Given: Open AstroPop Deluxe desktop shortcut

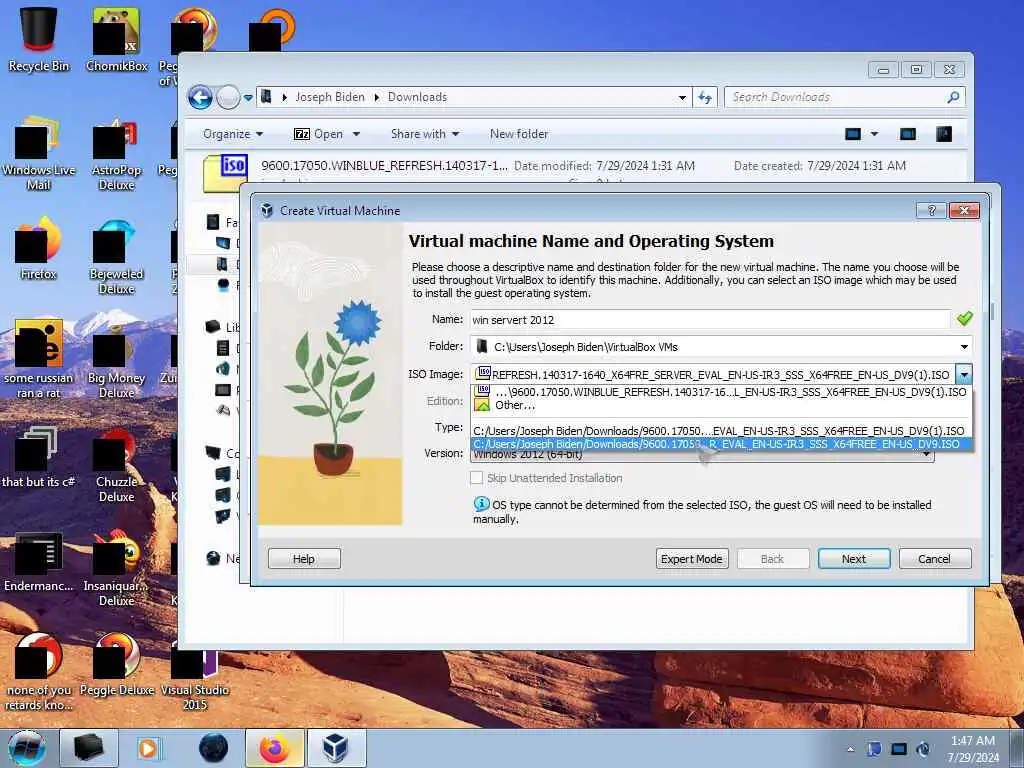Looking at the screenshot, I should (116, 153).
